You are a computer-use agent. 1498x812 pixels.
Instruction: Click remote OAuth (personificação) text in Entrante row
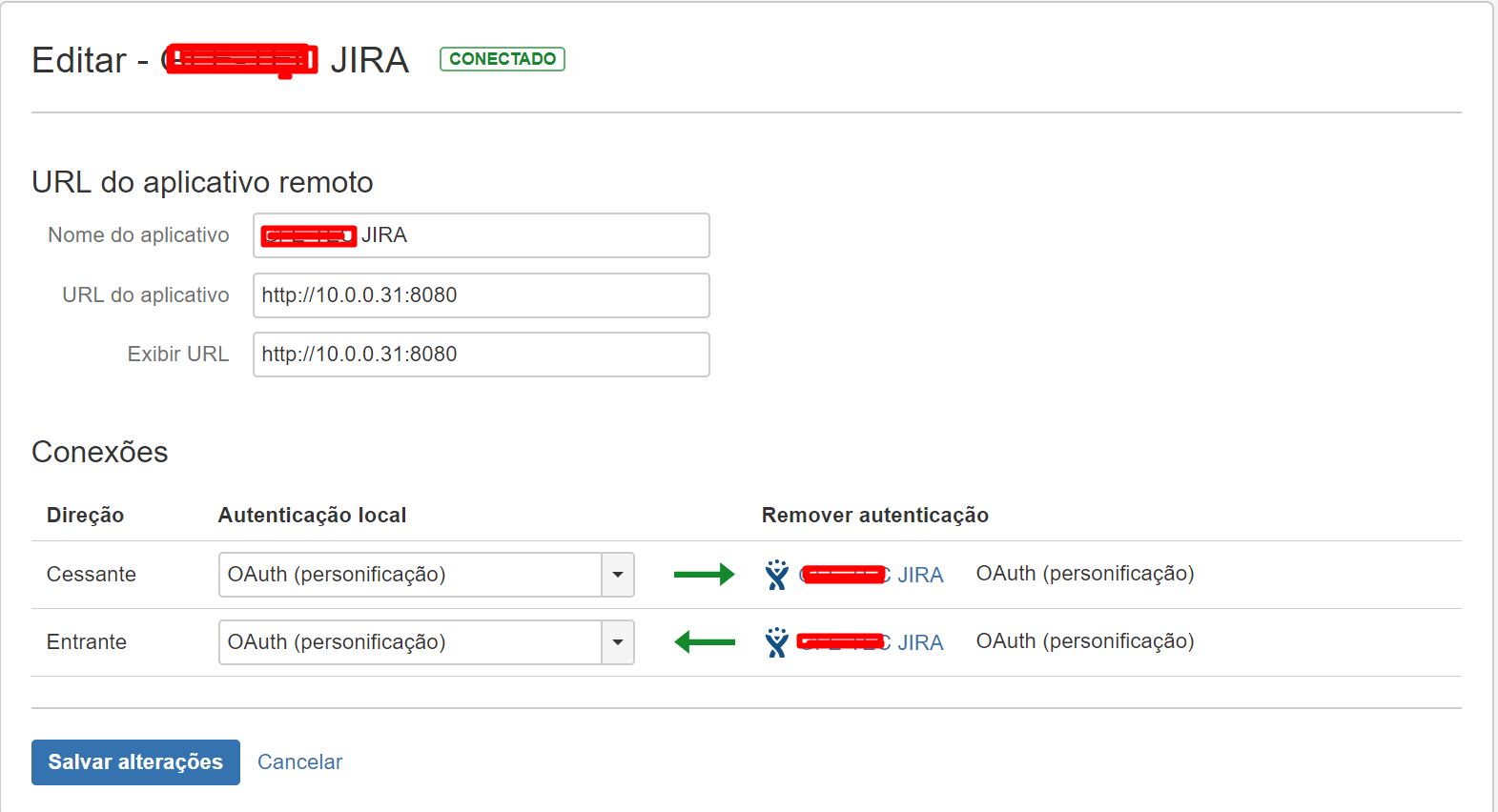pyautogui.click(x=1085, y=641)
